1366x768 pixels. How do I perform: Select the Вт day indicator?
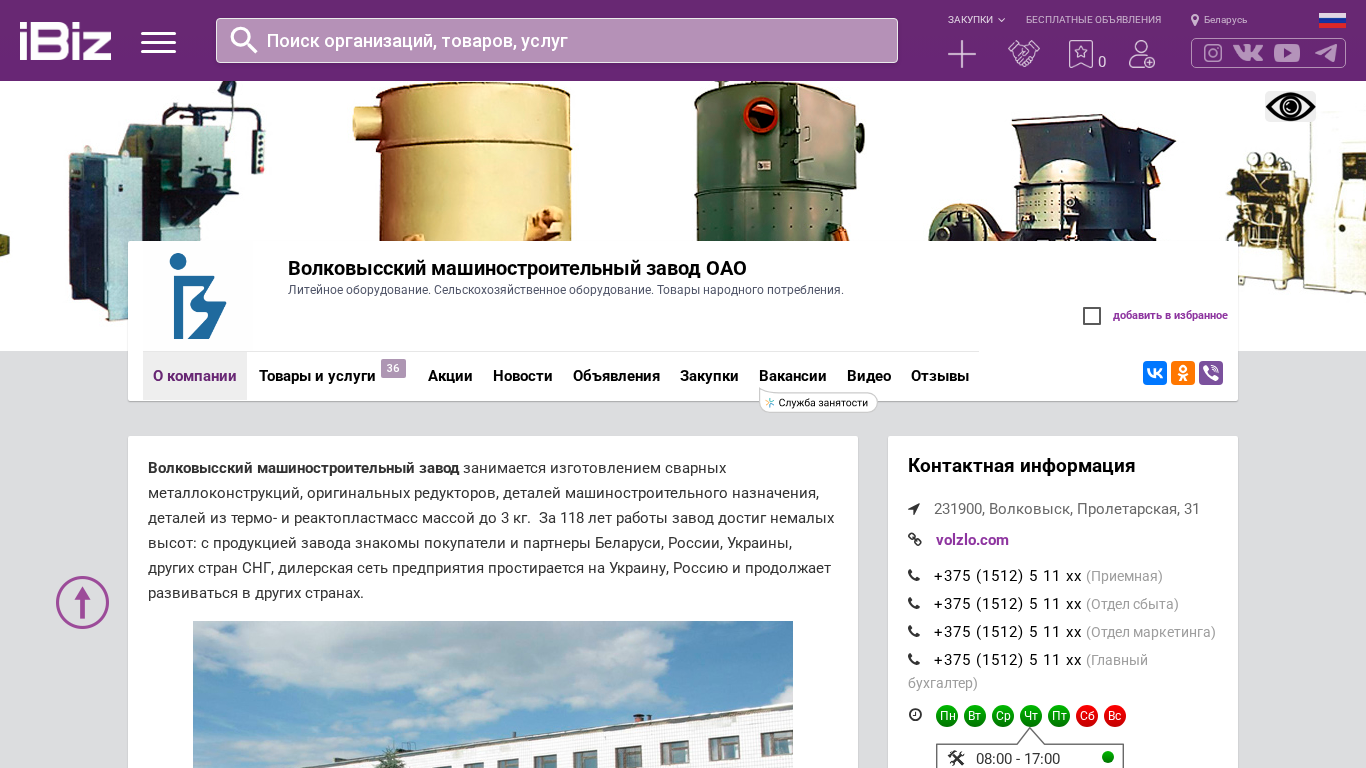975,716
